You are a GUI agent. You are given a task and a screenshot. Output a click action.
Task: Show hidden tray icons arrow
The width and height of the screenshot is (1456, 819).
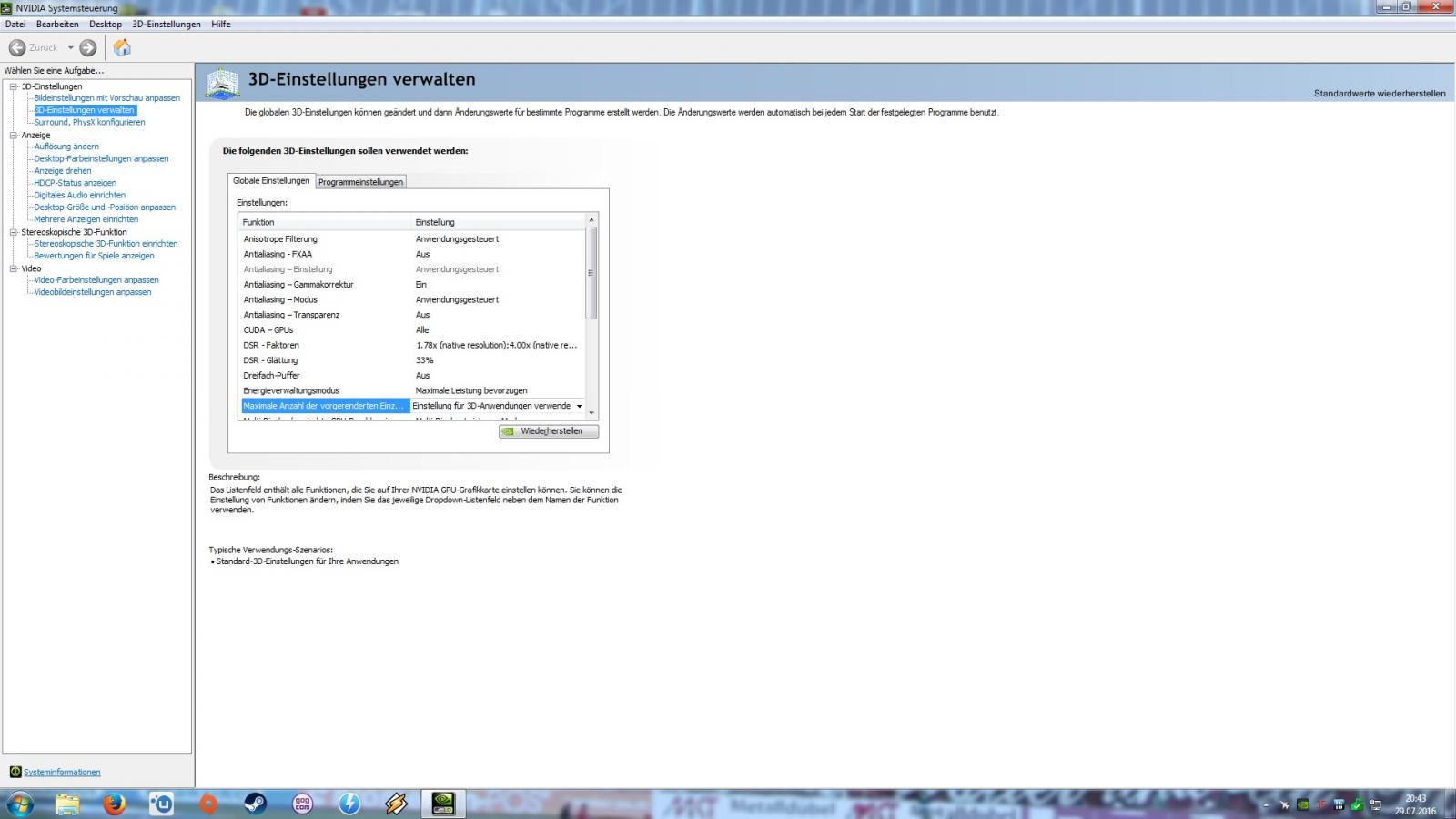[x=1266, y=805]
